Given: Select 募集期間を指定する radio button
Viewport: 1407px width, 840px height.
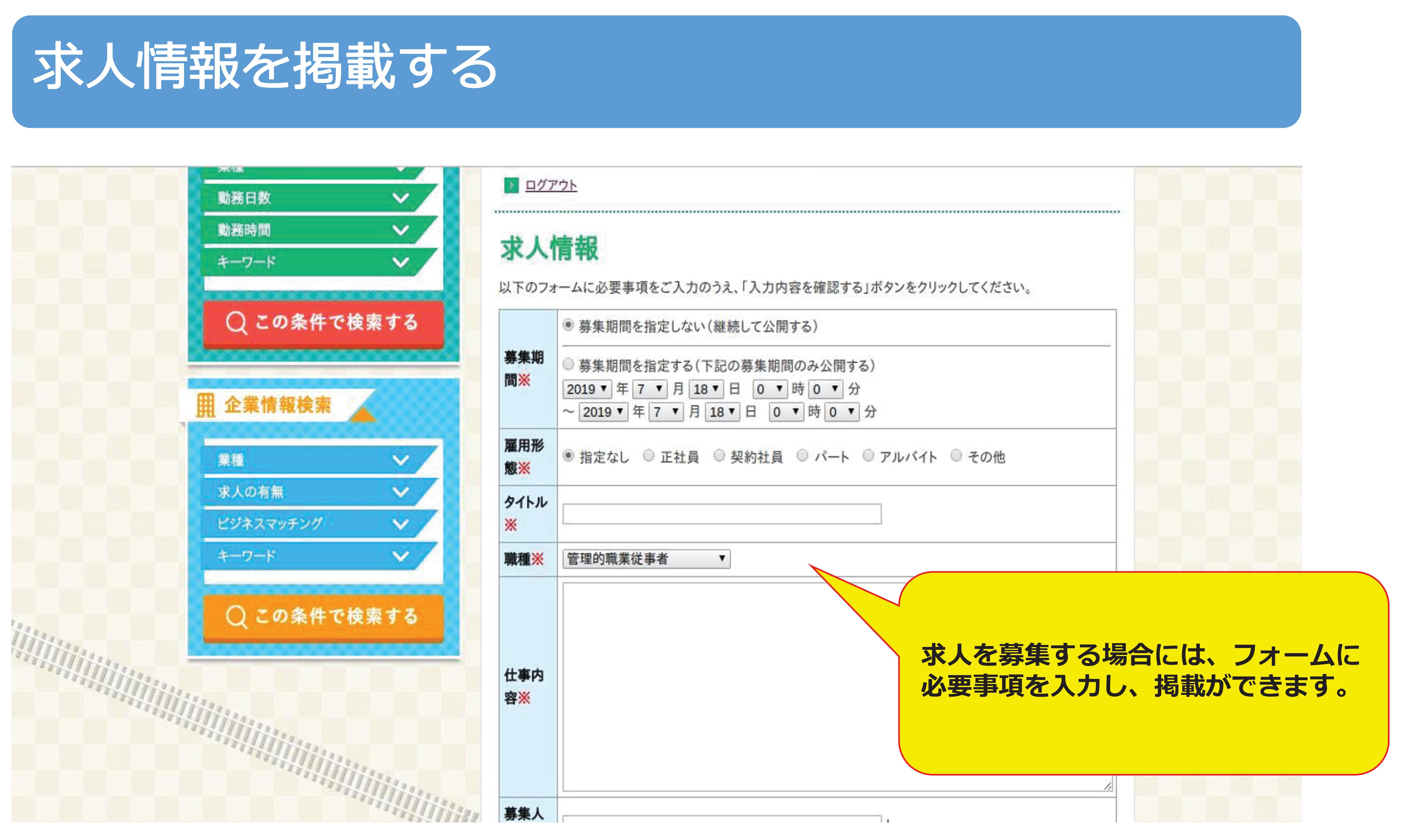Looking at the screenshot, I should [568, 364].
